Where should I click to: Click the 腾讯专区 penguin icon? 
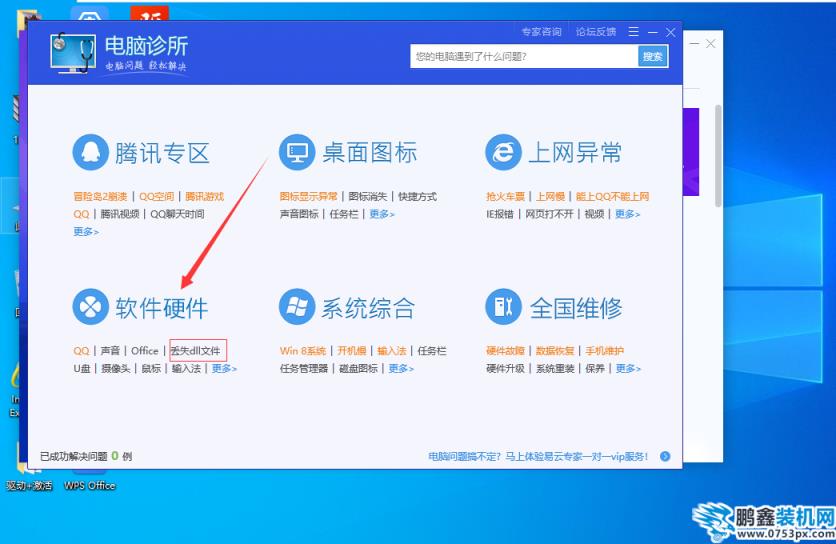click(x=90, y=153)
